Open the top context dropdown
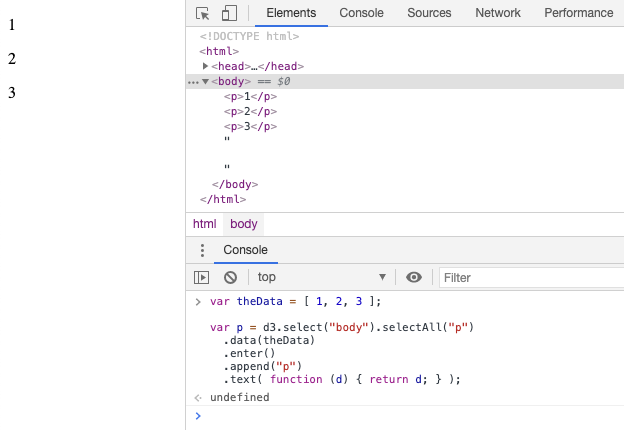624x430 pixels. pos(322,277)
